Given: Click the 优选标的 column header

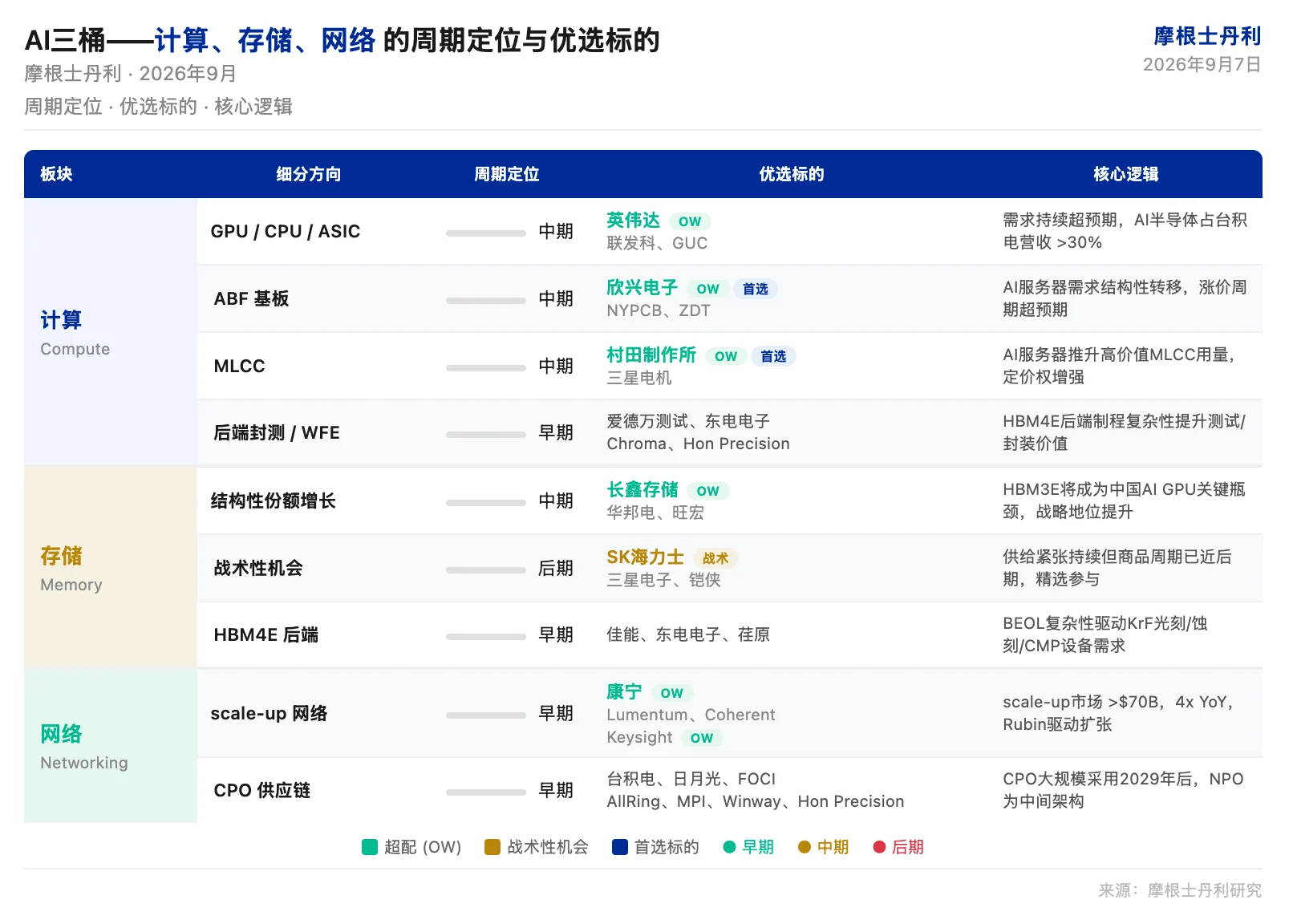Looking at the screenshot, I should pyautogui.click(x=792, y=174).
